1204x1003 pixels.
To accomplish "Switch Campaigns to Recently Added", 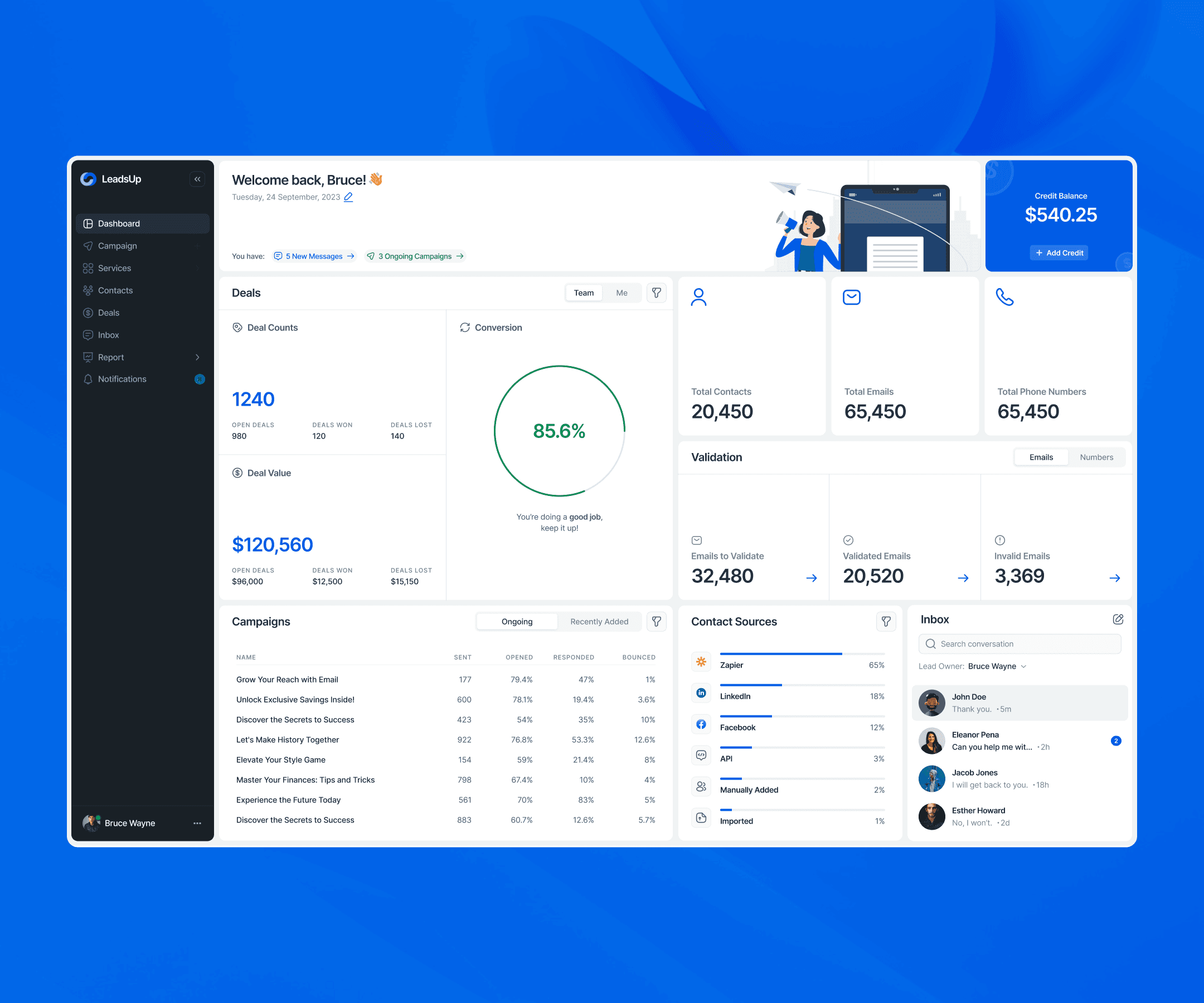I will [599, 622].
